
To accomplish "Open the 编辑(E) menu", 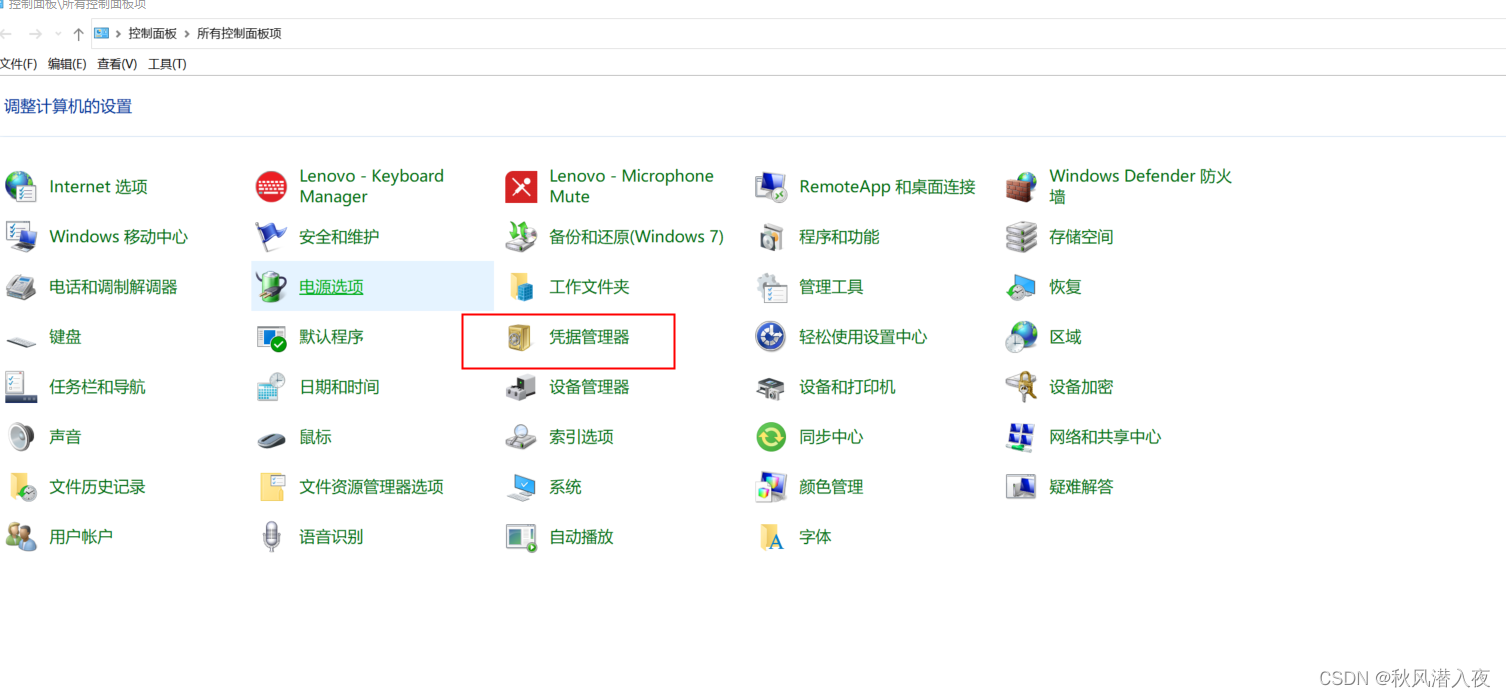I will click(67, 64).
